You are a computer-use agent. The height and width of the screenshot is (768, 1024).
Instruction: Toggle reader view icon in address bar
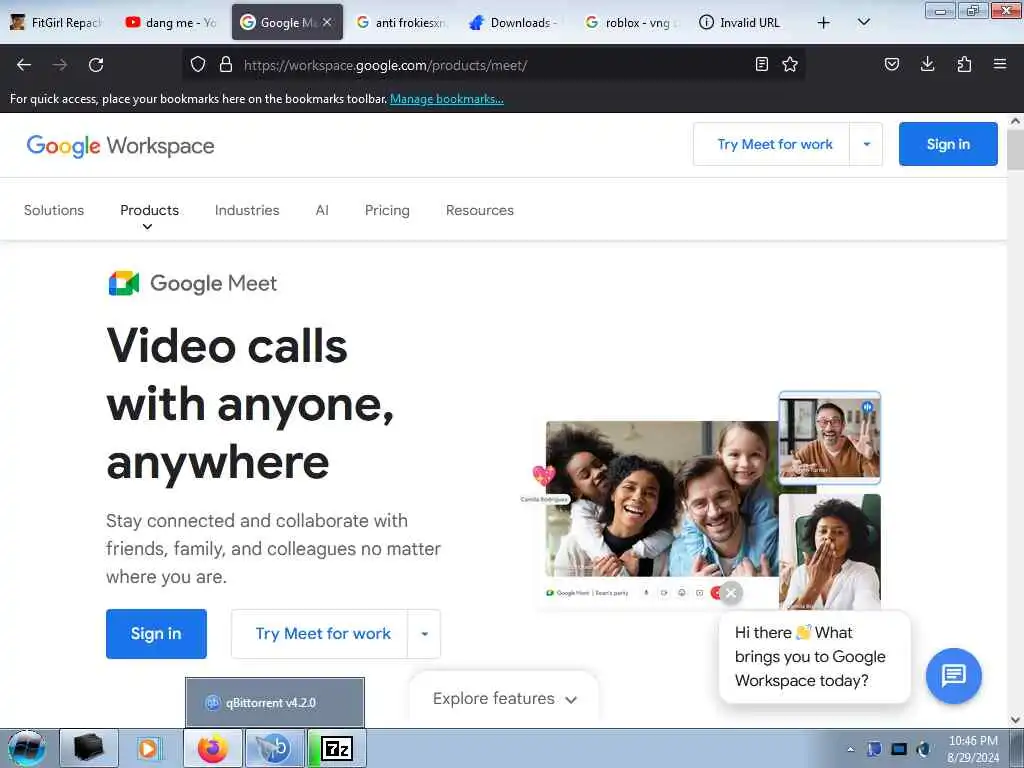click(x=761, y=64)
